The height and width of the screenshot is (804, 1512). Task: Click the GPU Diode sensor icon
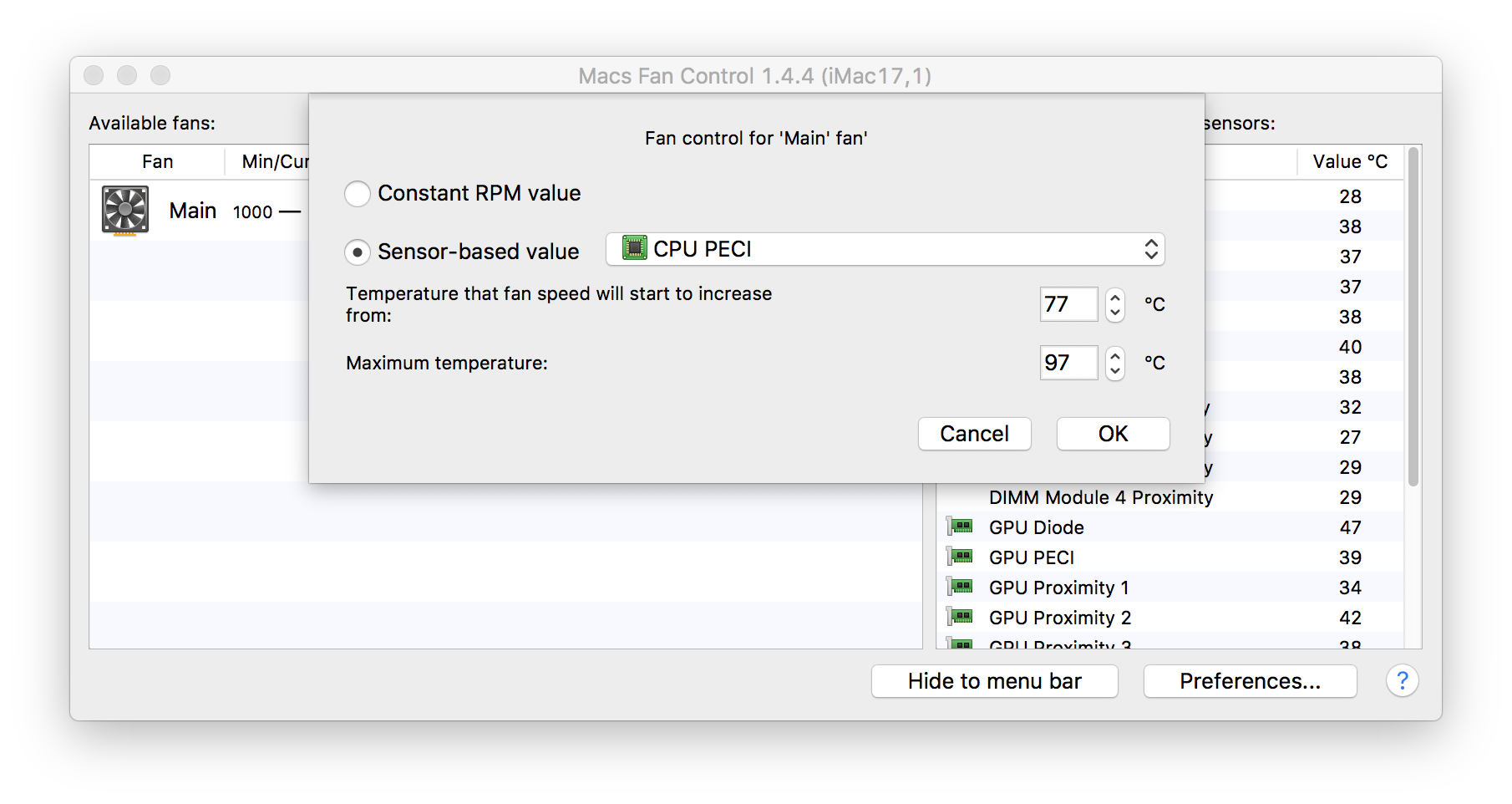(x=961, y=527)
